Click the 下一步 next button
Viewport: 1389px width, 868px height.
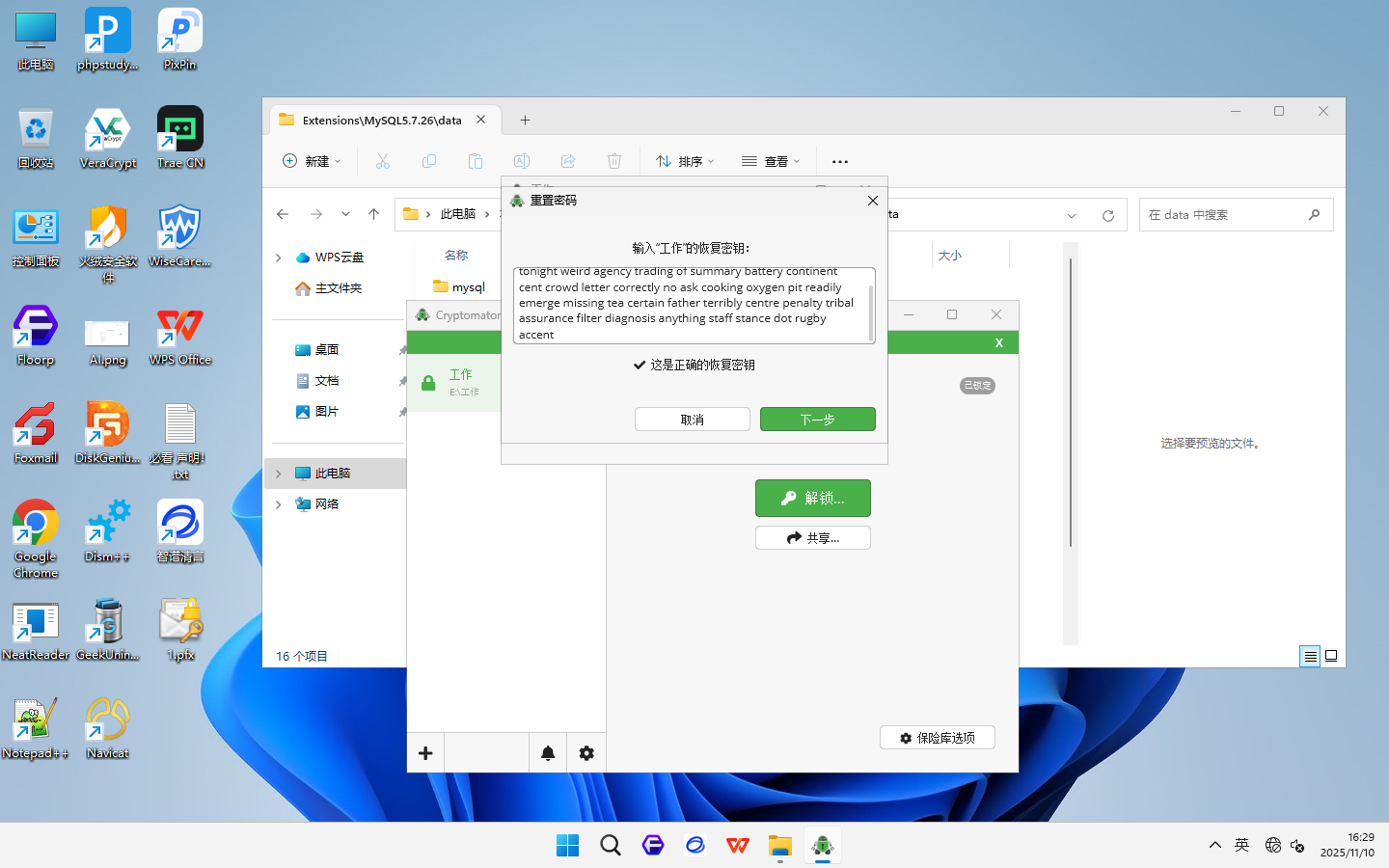[817, 420]
